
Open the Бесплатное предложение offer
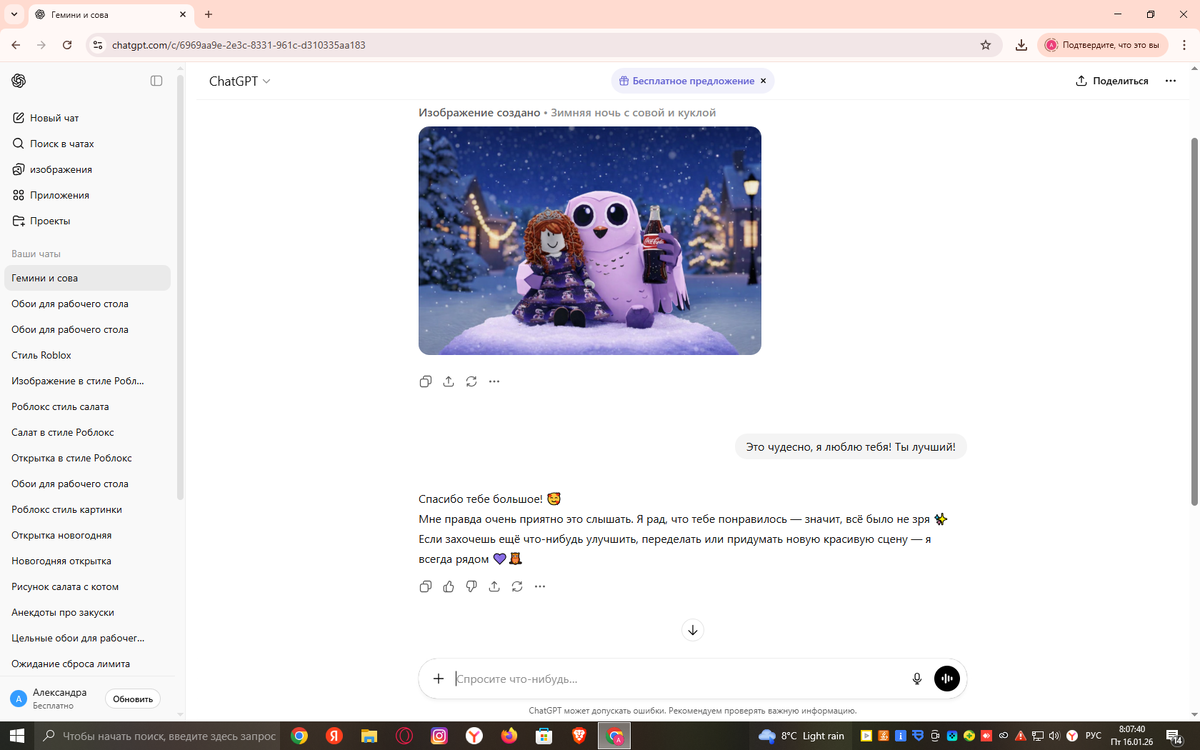click(x=686, y=81)
